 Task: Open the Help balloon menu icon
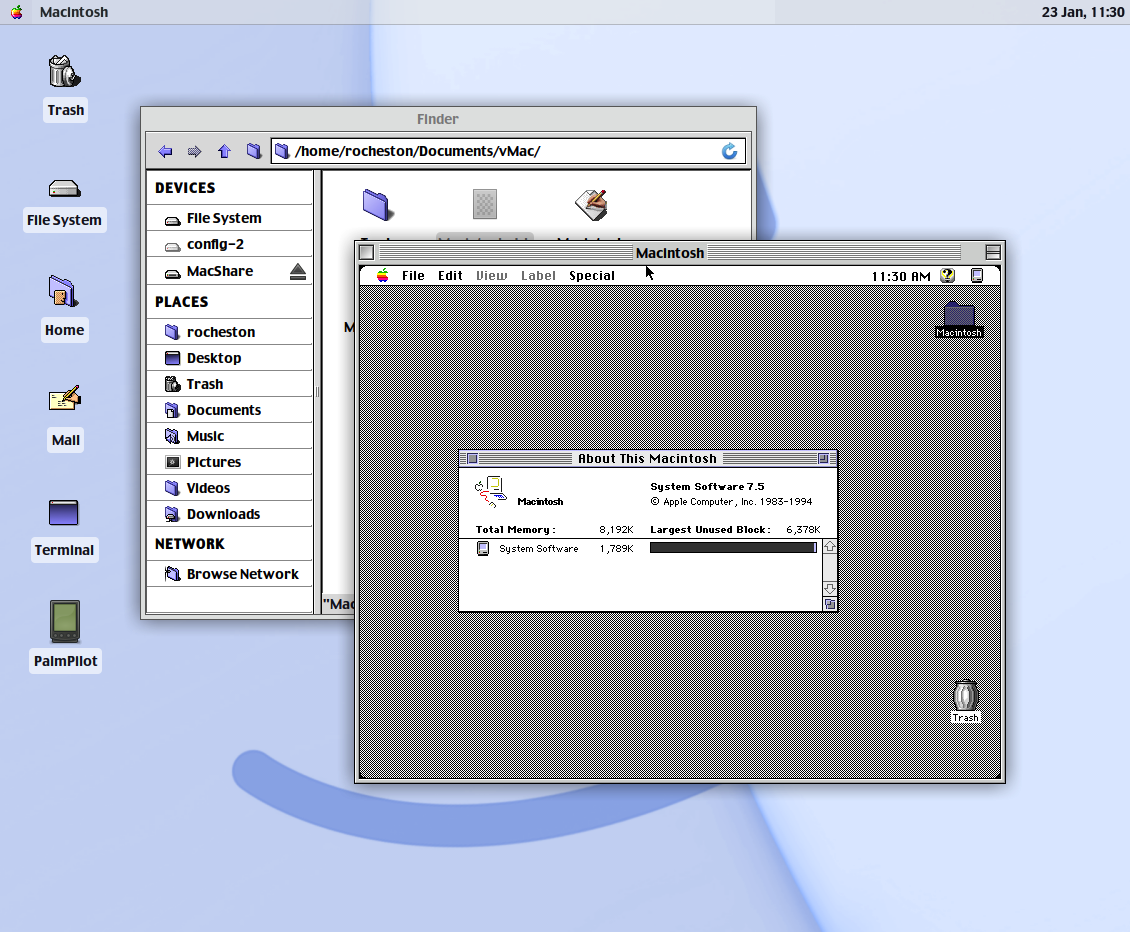948,275
